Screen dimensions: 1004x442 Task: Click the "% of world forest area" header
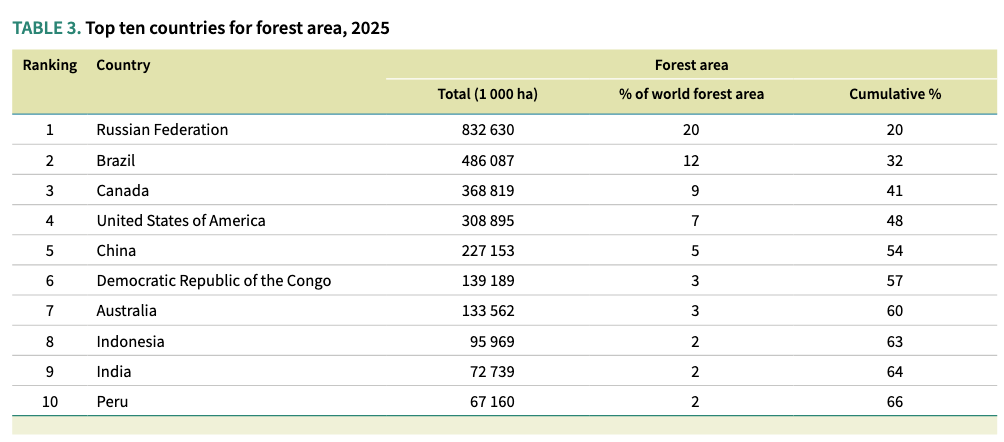pos(691,94)
